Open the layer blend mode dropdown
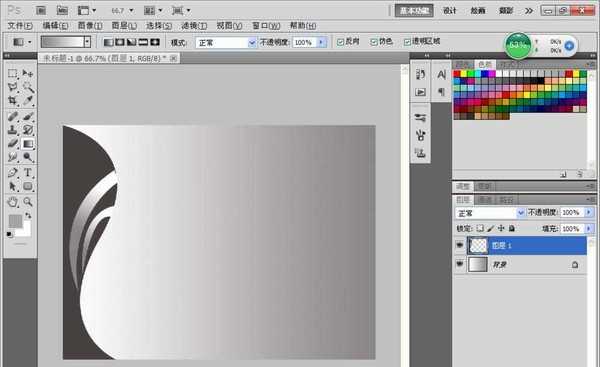 click(x=490, y=213)
